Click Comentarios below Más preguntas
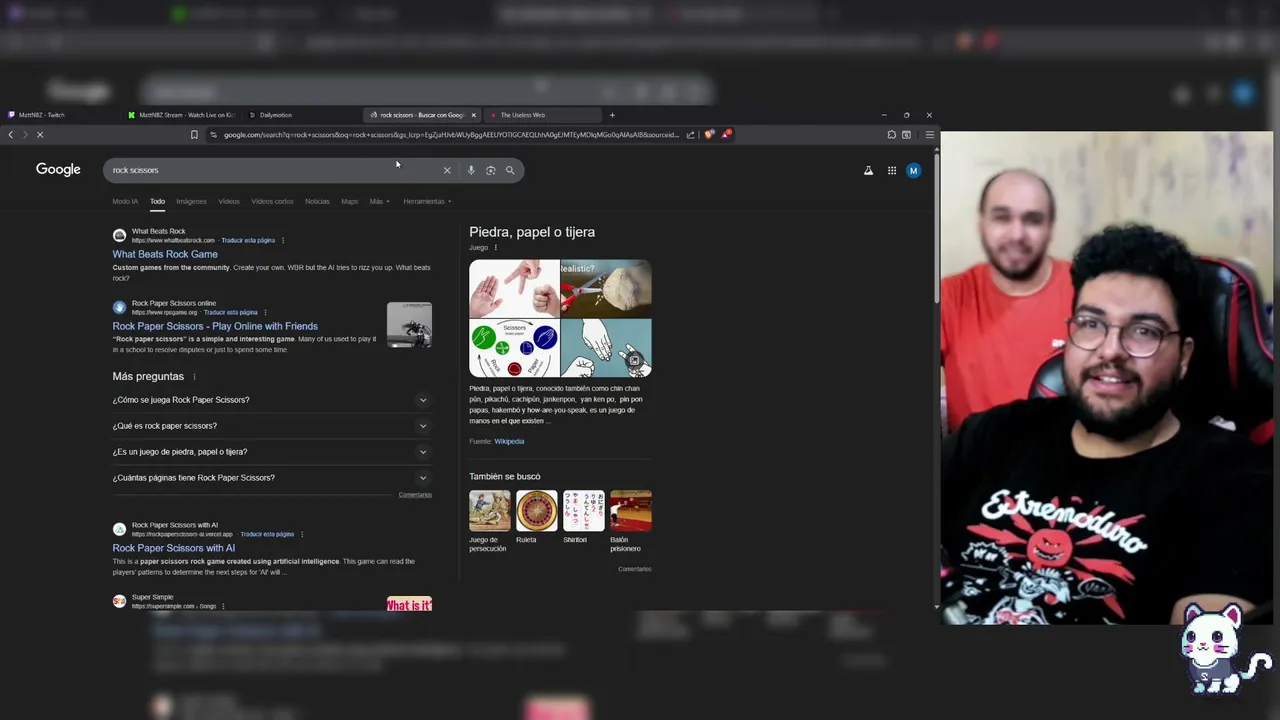Image resolution: width=1280 pixels, height=720 pixels. click(415, 495)
